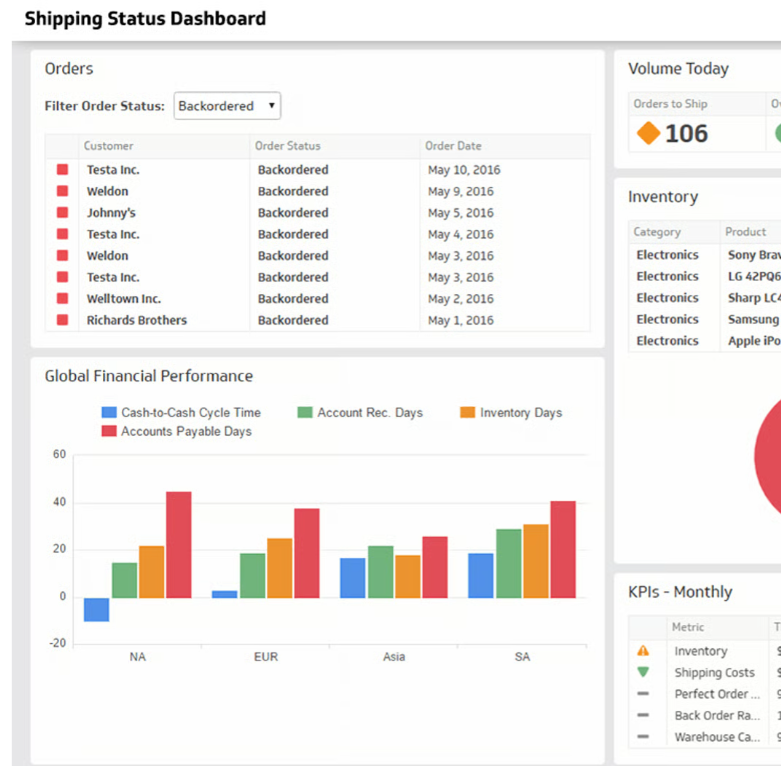Select the Welltown Inc. customer row

[x=318, y=298]
